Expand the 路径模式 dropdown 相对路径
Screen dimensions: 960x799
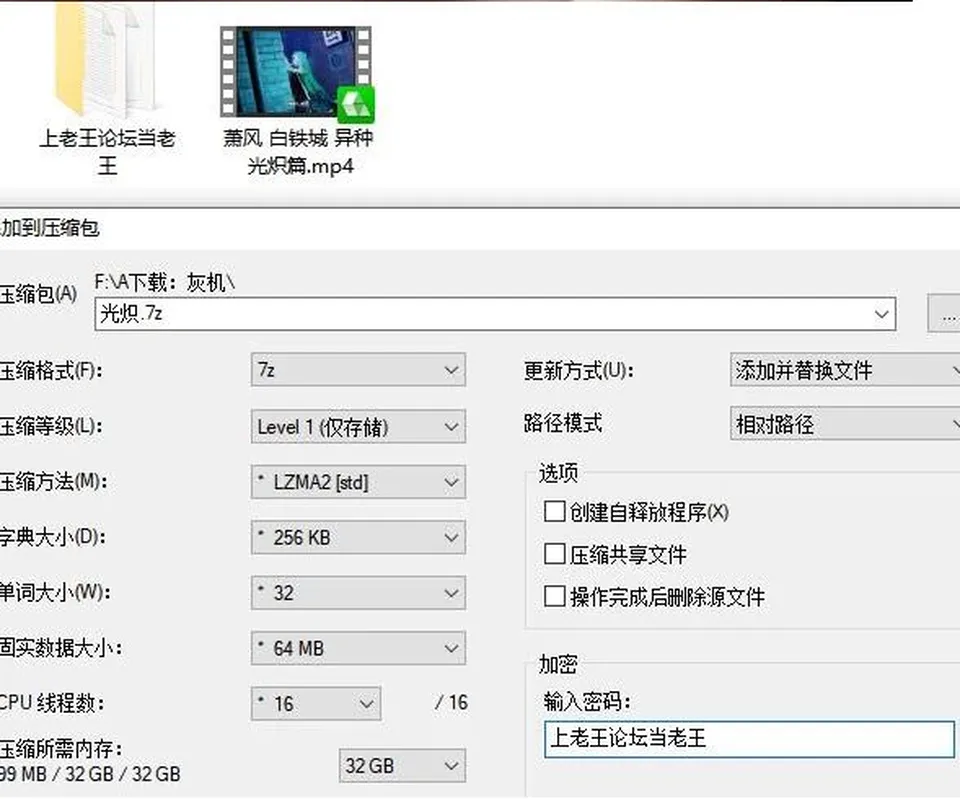(x=845, y=424)
